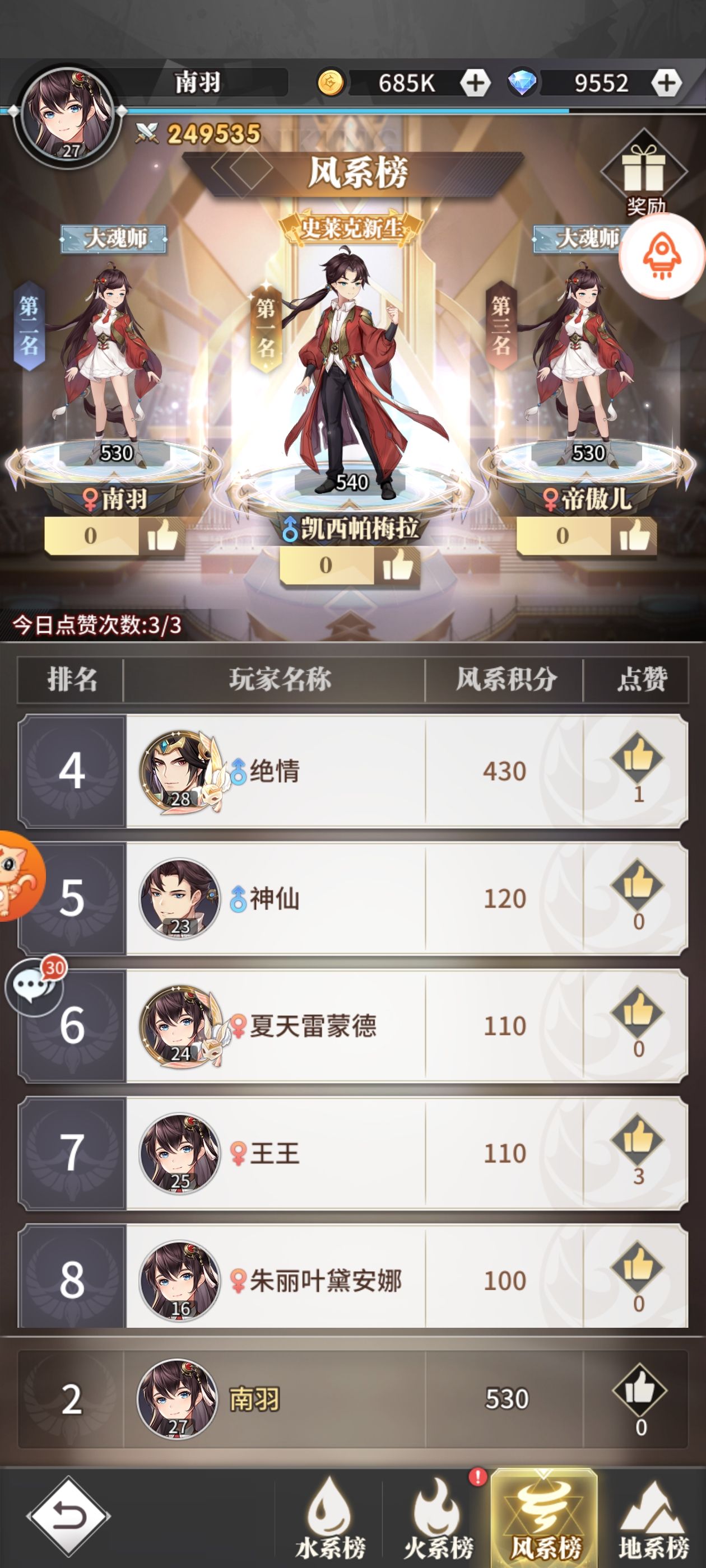Like first place player 凯西帕梅拉

(x=397, y=566)
